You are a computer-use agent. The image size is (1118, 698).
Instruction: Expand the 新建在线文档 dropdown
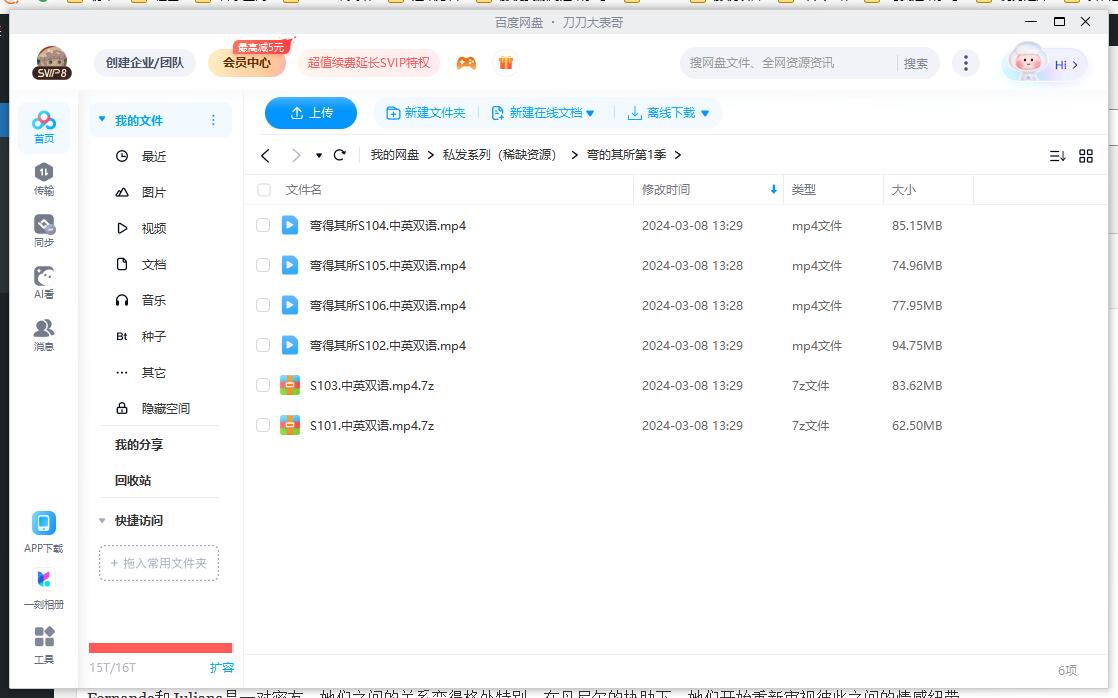590,113
